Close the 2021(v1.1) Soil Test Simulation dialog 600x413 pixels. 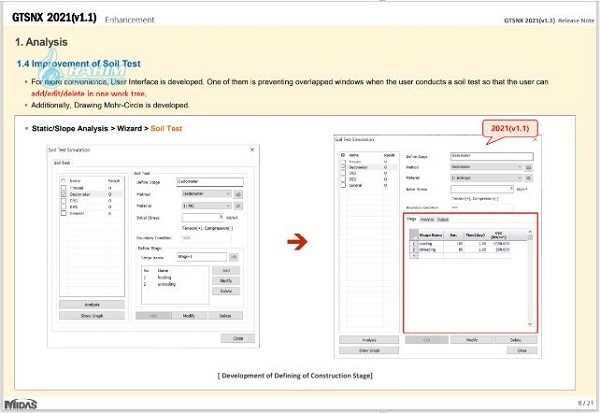[535, 140]
